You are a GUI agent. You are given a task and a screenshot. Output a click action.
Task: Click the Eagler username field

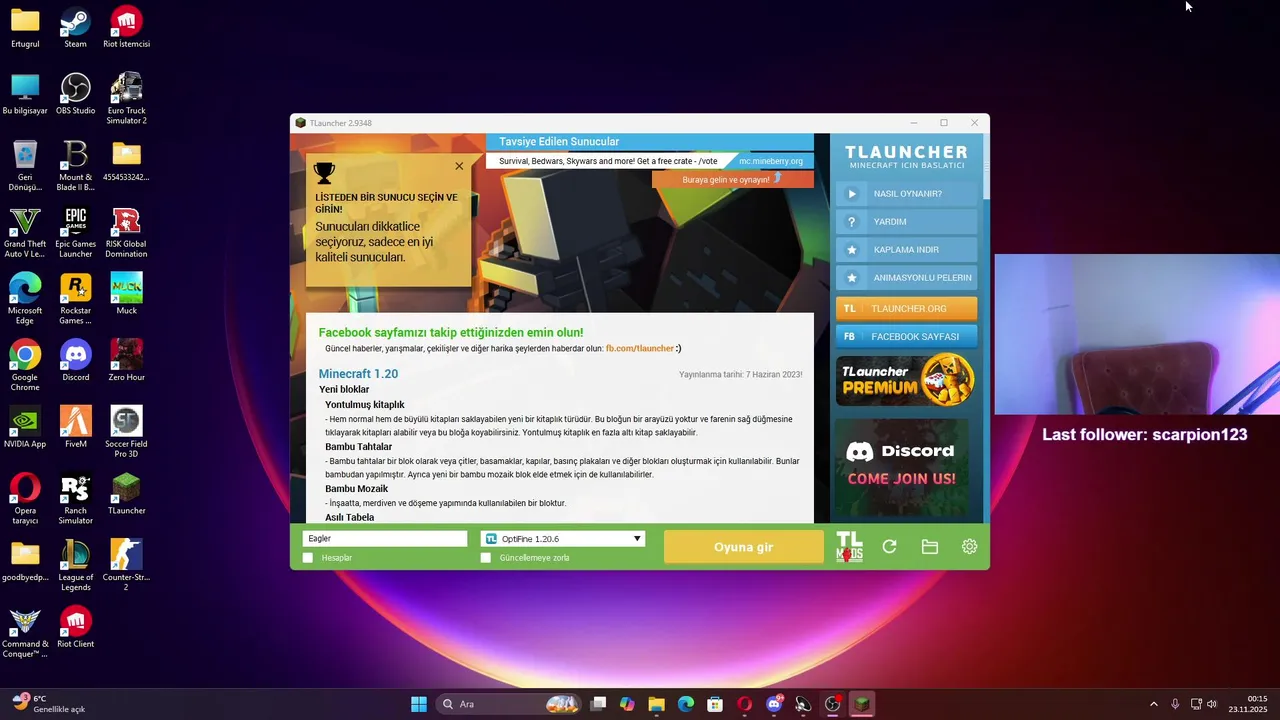[385, 539]
